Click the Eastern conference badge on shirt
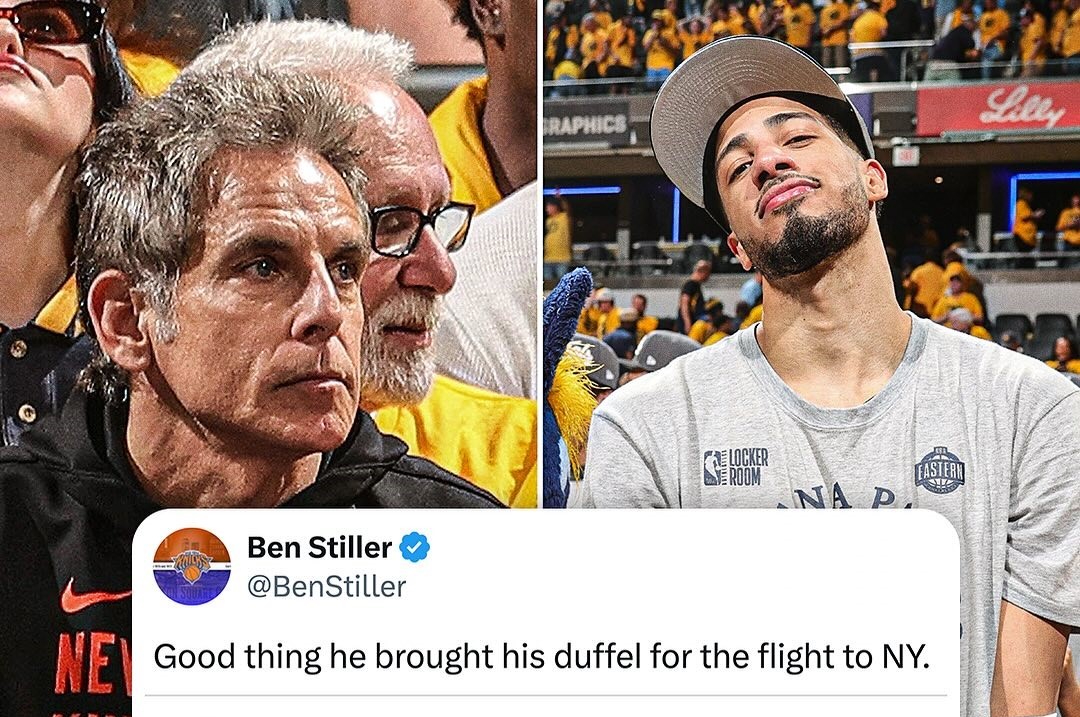The width and height of the screenshot is (1080, 717). (939, 470)
